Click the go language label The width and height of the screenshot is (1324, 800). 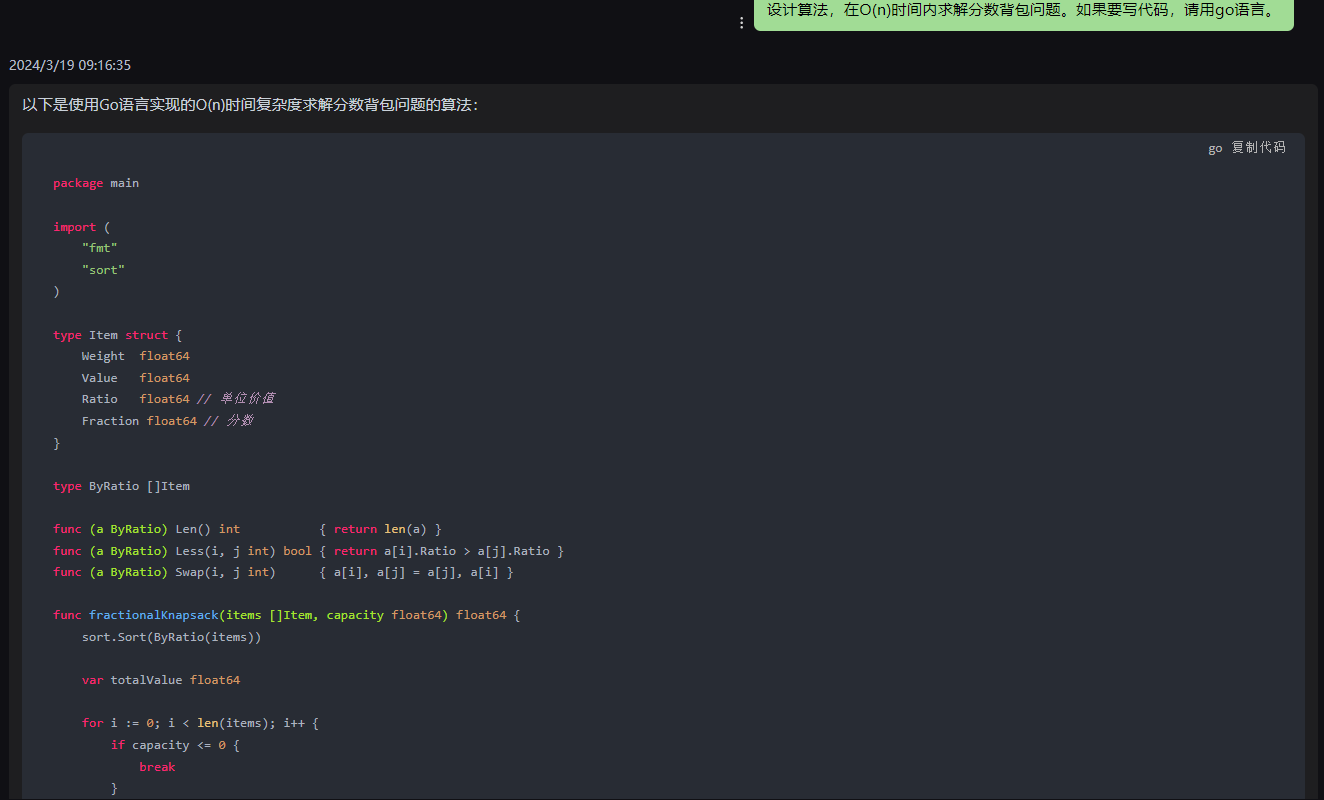(1215, 148)
